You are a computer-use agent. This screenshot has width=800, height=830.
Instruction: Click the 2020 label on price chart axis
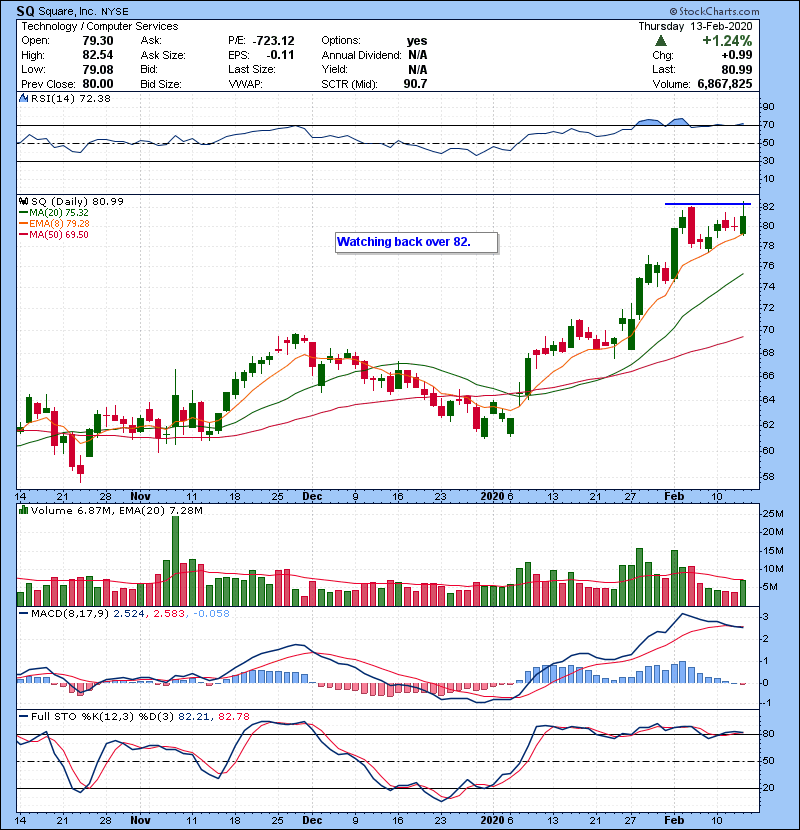click(x=492, y=497)
